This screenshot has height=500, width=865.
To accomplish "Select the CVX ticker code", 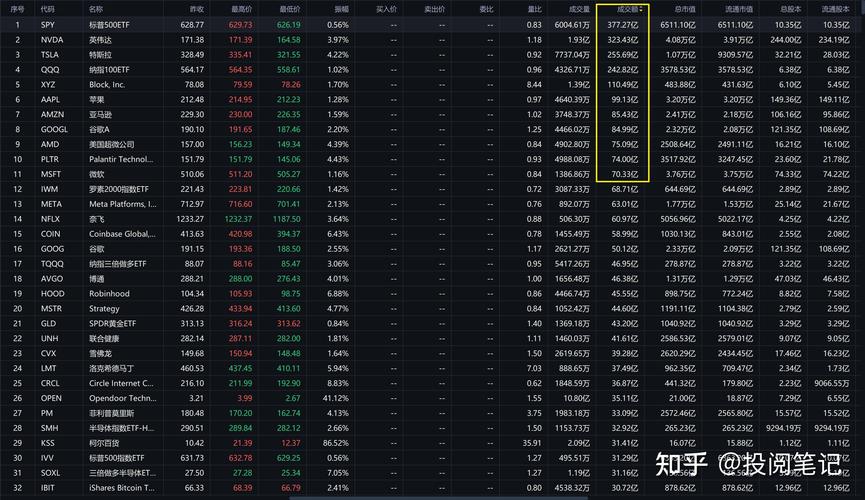I will pos(48,353).
